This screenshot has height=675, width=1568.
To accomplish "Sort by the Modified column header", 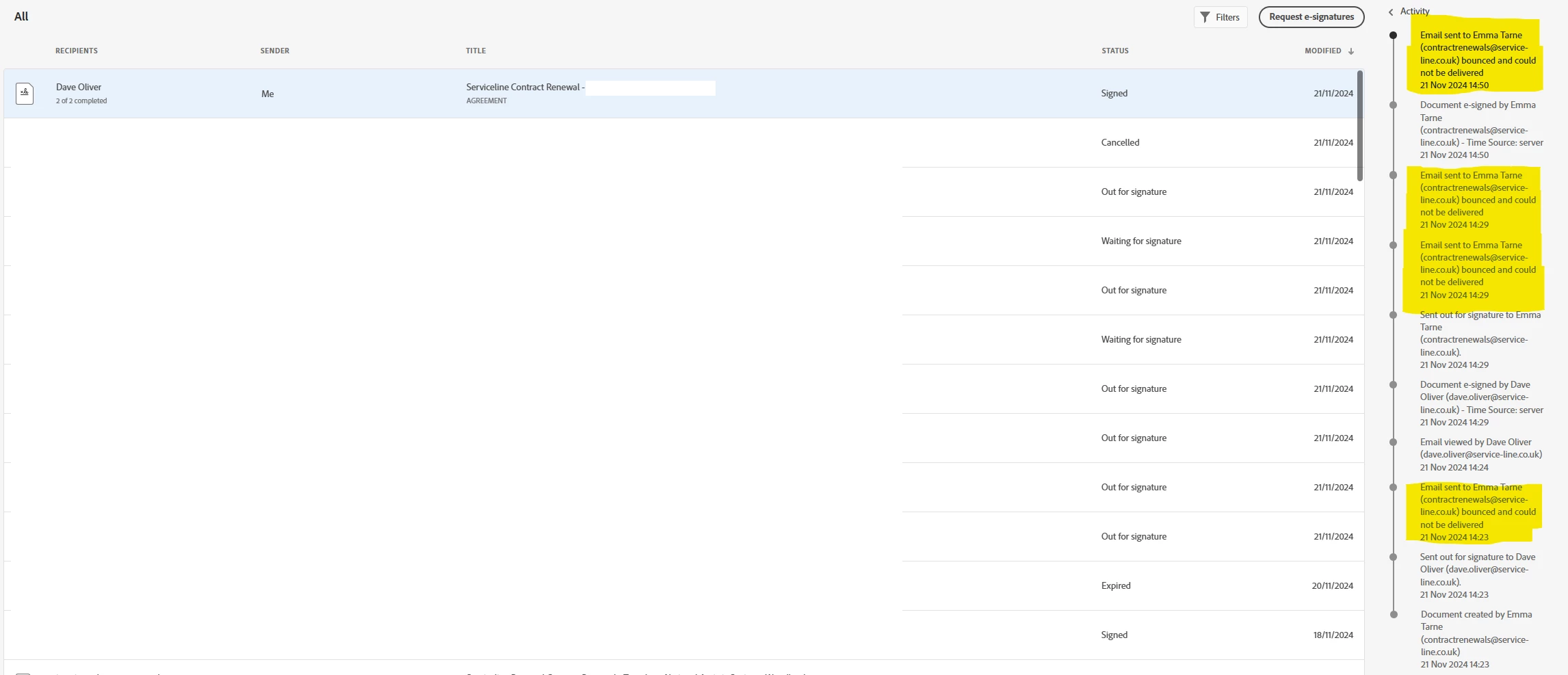I will point(1323,51).
